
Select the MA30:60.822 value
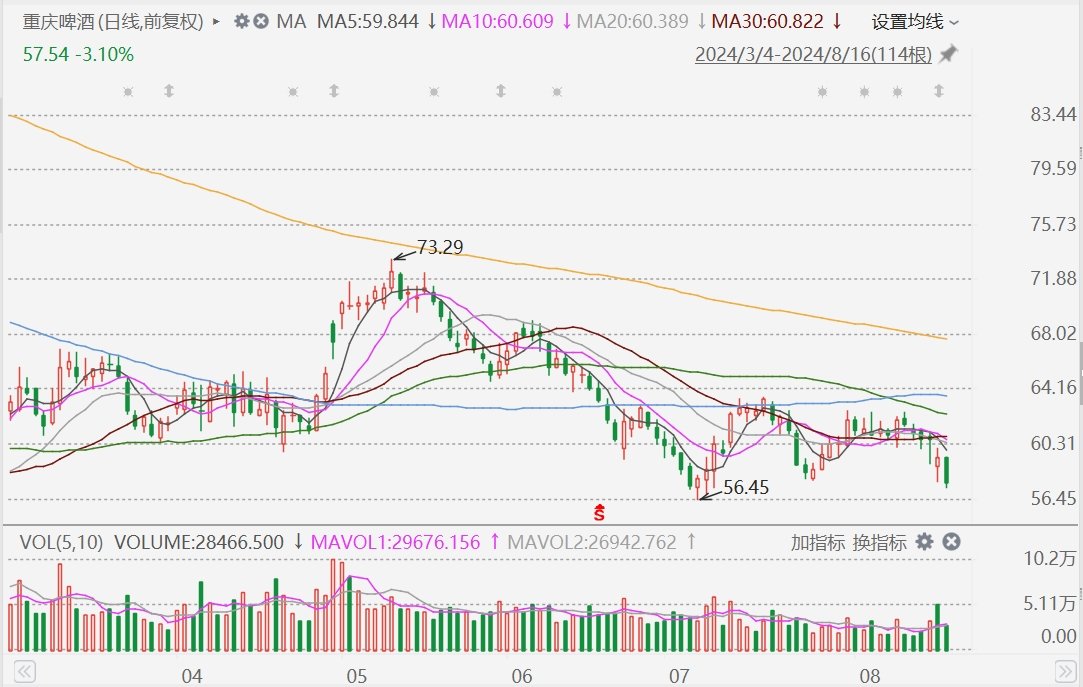click(x=767, y=22)
